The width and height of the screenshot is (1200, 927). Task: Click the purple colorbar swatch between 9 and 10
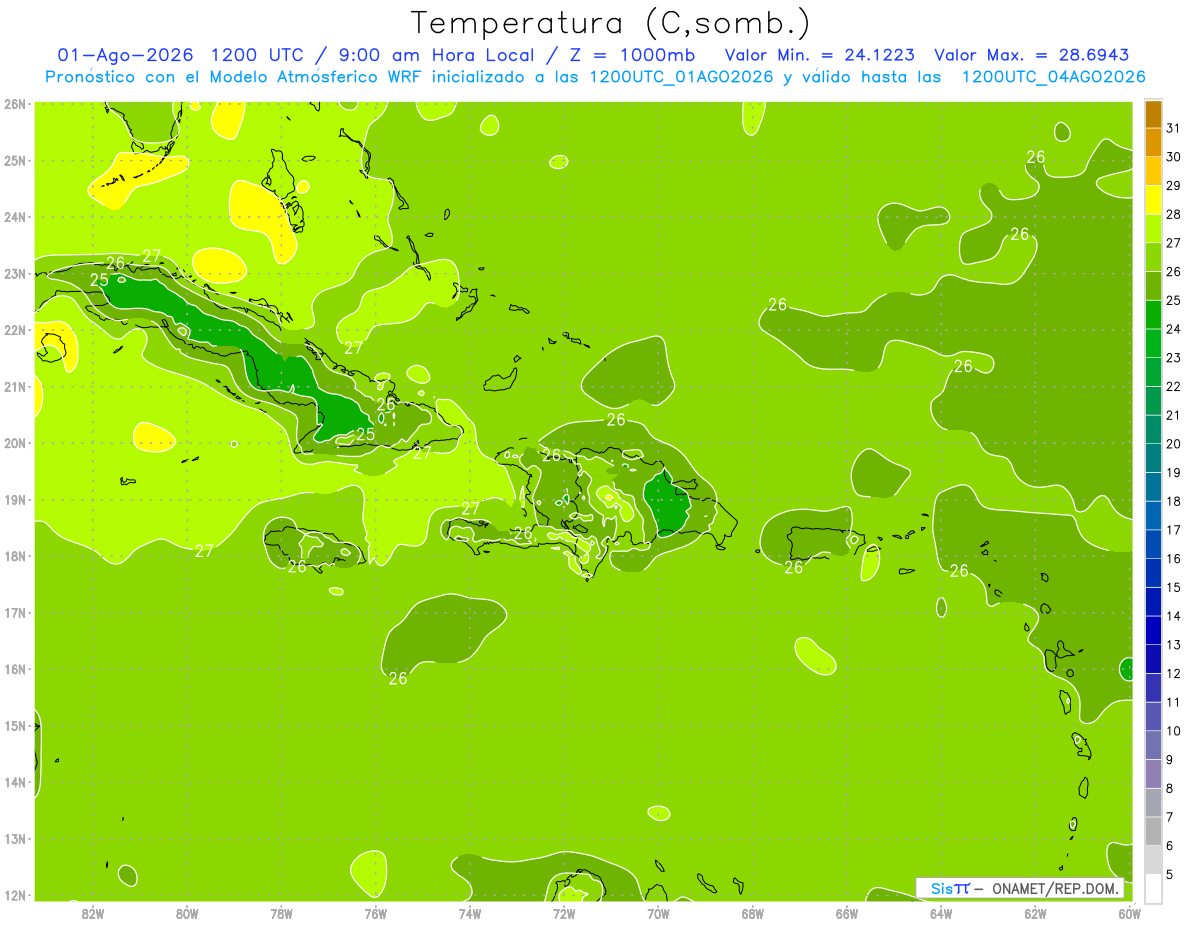[x=1153, y=745]
